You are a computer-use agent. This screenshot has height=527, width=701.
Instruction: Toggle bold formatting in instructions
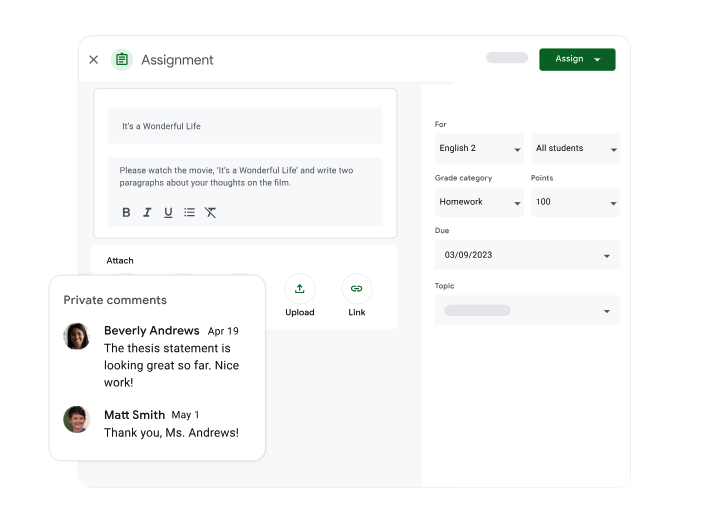coord(126,212)
